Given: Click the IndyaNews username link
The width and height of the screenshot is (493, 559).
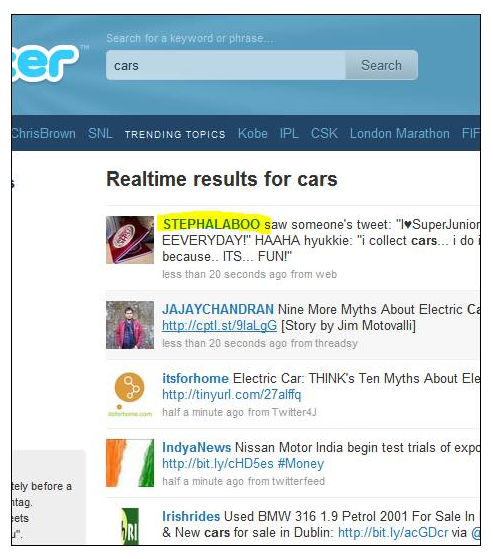Looking at the screenshot, I should click(x=197, y=447).
